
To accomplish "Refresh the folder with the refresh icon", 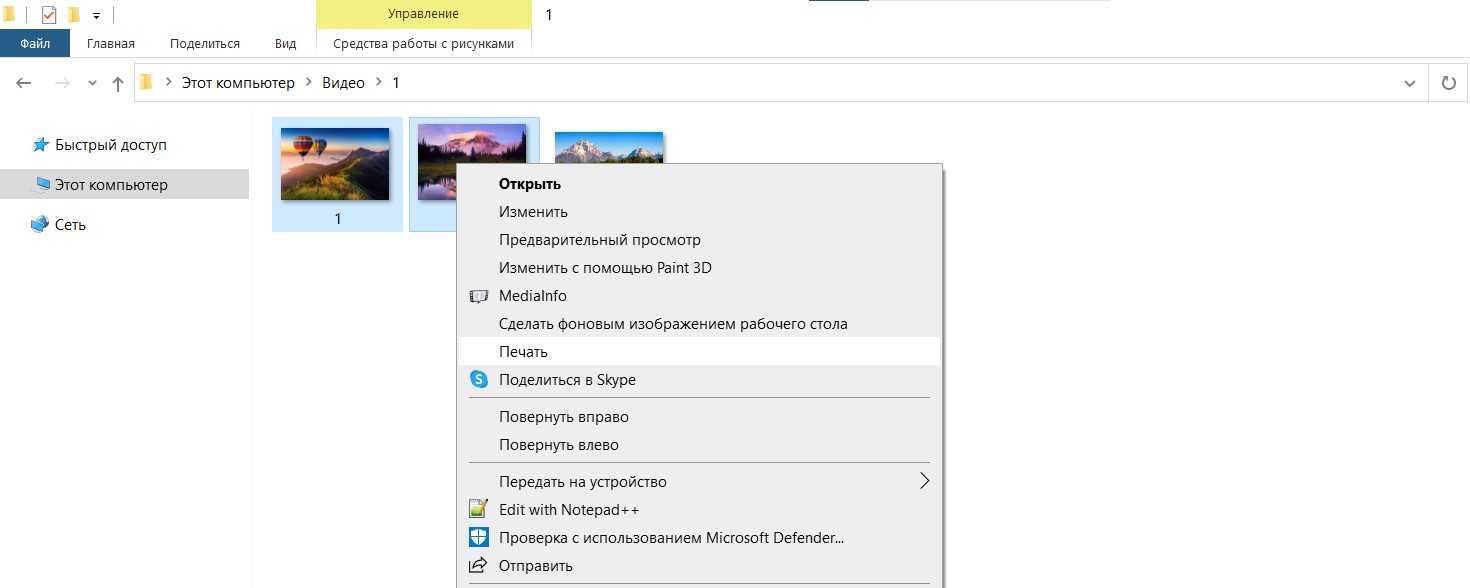I will coord(1448,83).
